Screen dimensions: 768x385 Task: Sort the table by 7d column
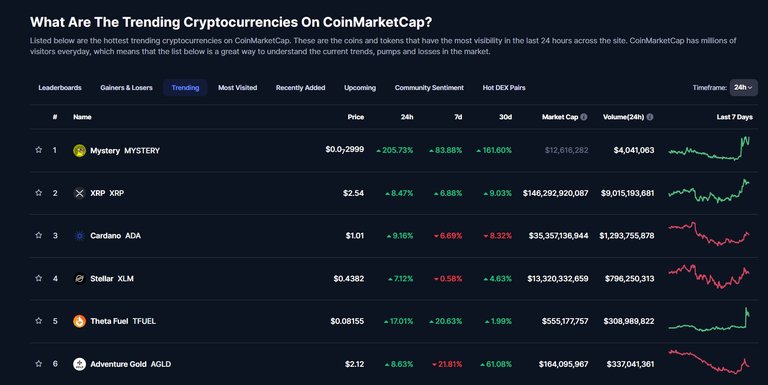(x=458, y=117)
